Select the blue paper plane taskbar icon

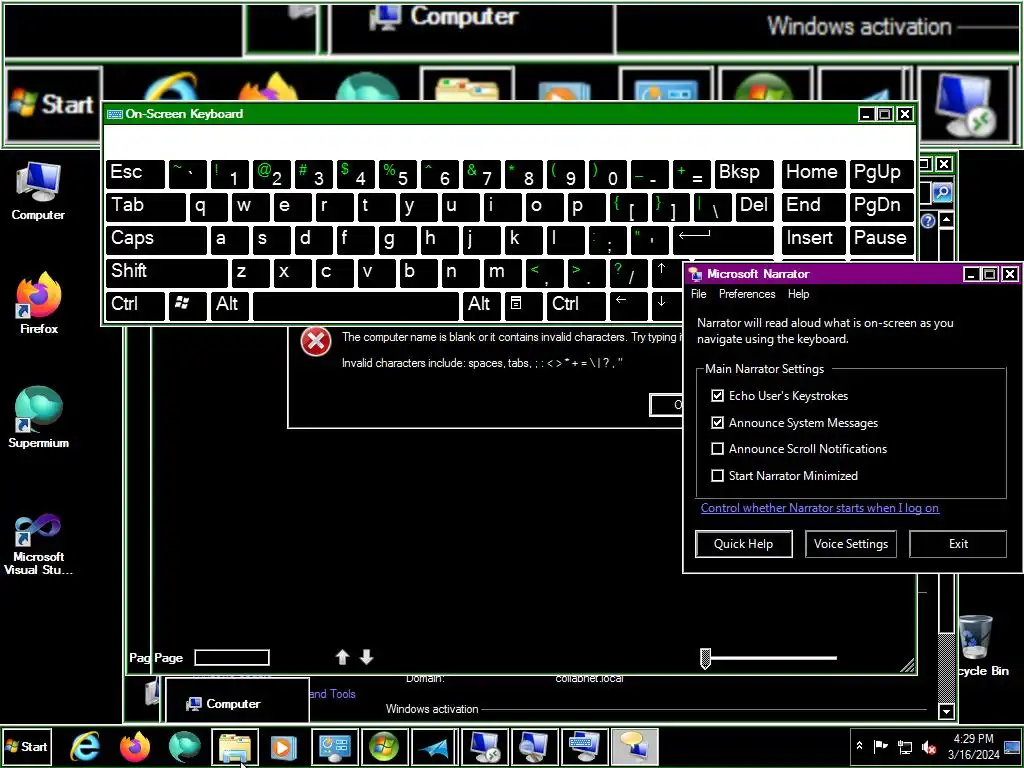(x=434, y=746)
